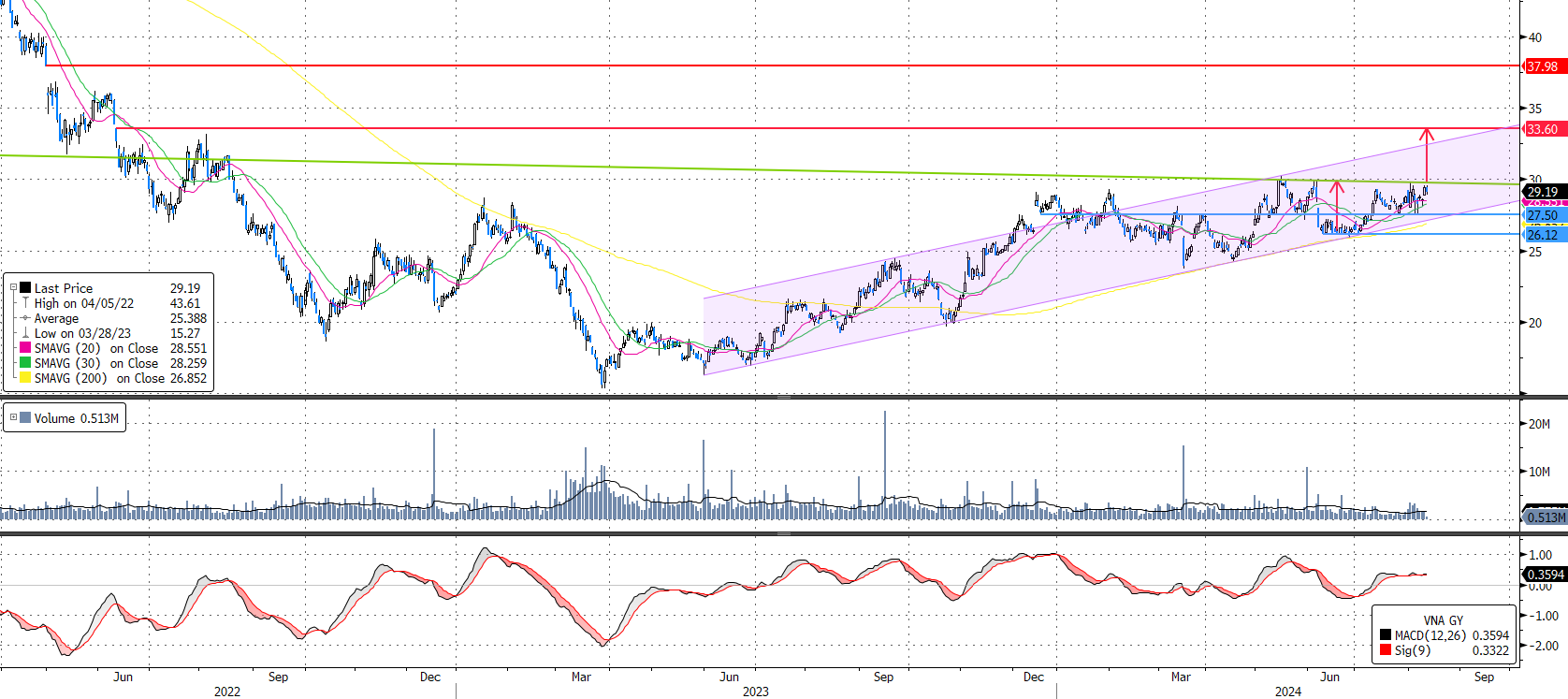Click the legend value 28.259
This screenshot has height=699, width=1568.
click(x=188, y=363)
